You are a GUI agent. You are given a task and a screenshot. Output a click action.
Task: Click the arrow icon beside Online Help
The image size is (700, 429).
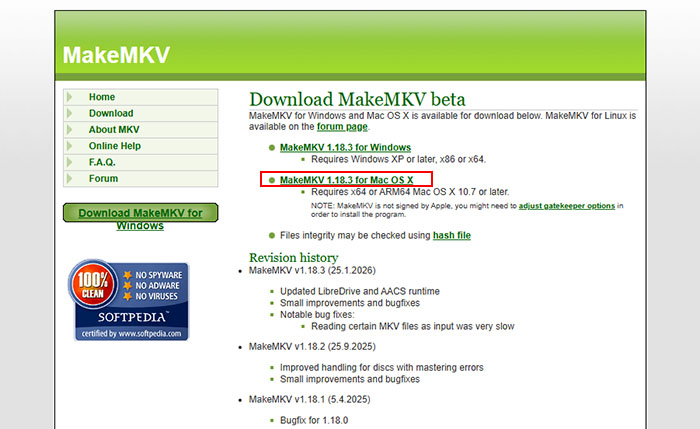69,146
